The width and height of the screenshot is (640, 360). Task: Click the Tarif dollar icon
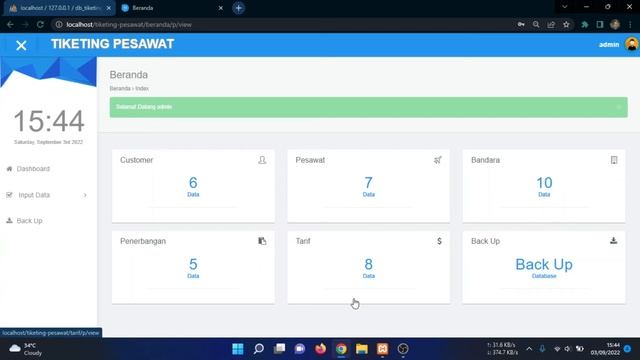[x=439, y=241]
